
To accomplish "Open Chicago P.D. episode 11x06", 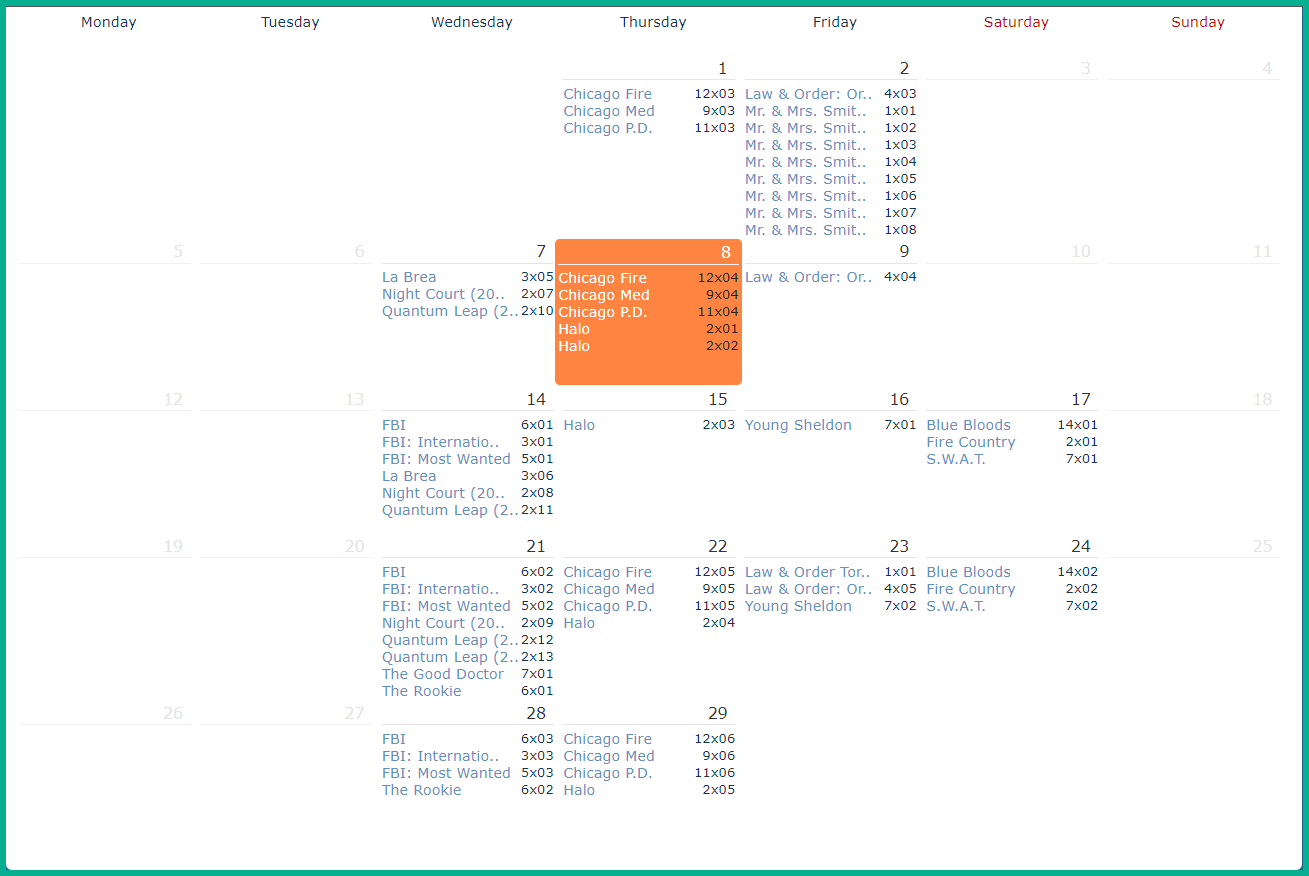I will click(607, 773).
